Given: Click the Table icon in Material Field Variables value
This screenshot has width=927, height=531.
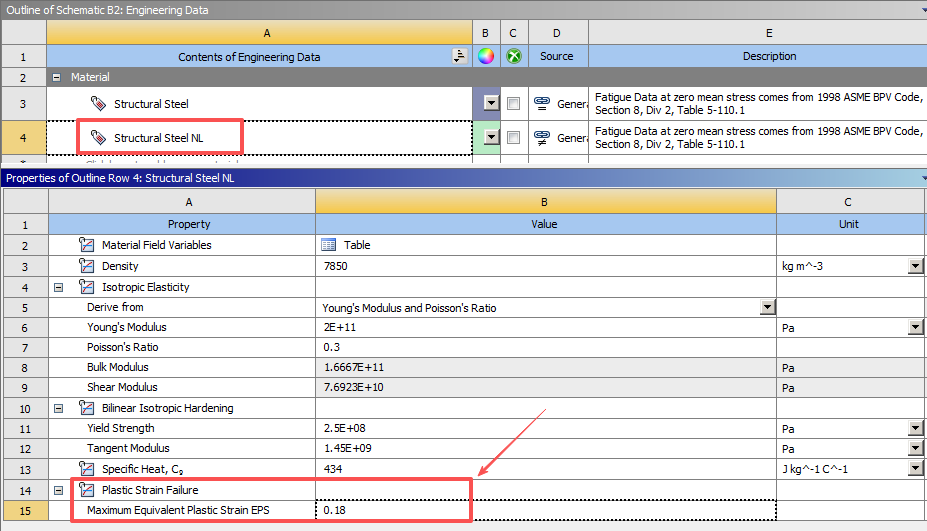Looking at the screenshot, I should pos(329,245).
